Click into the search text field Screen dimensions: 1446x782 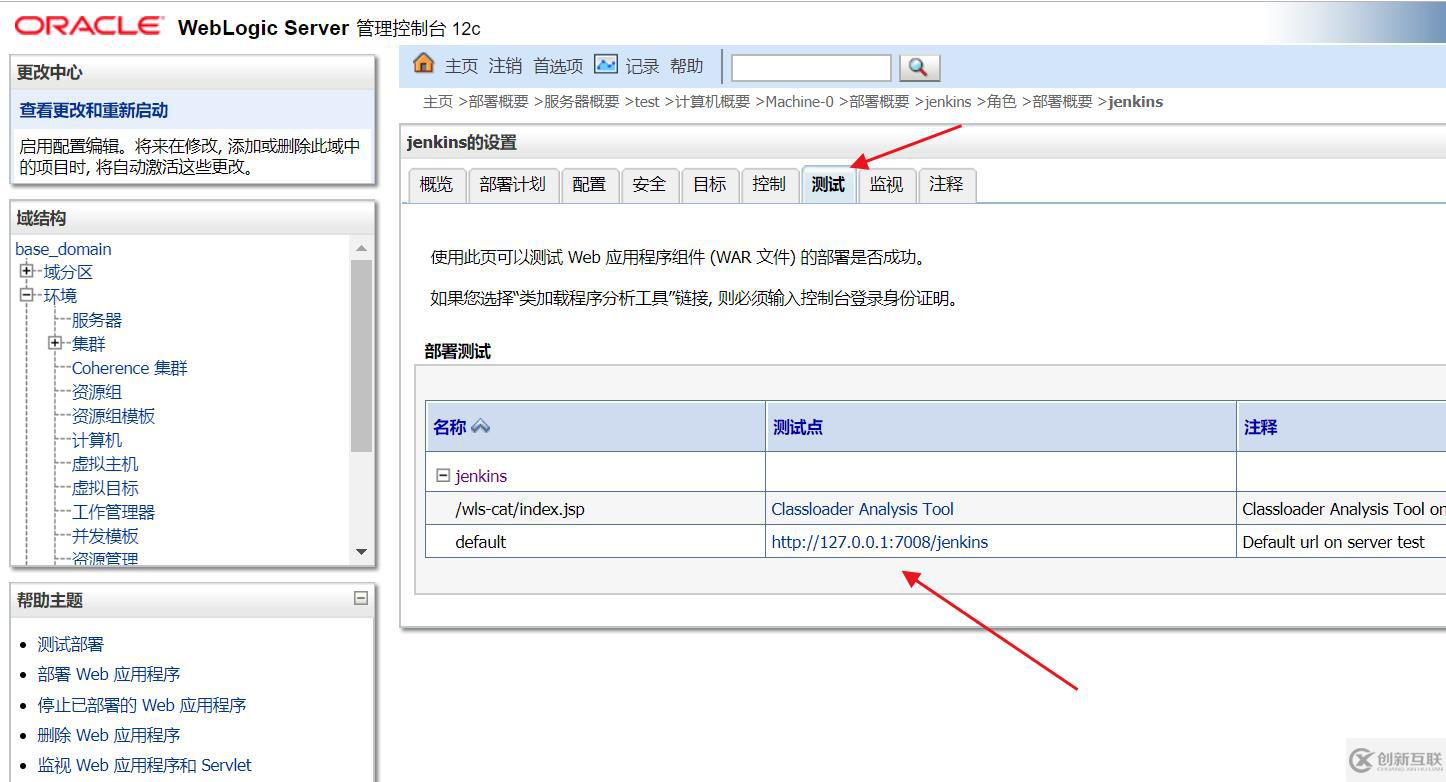tap(811, 68)
